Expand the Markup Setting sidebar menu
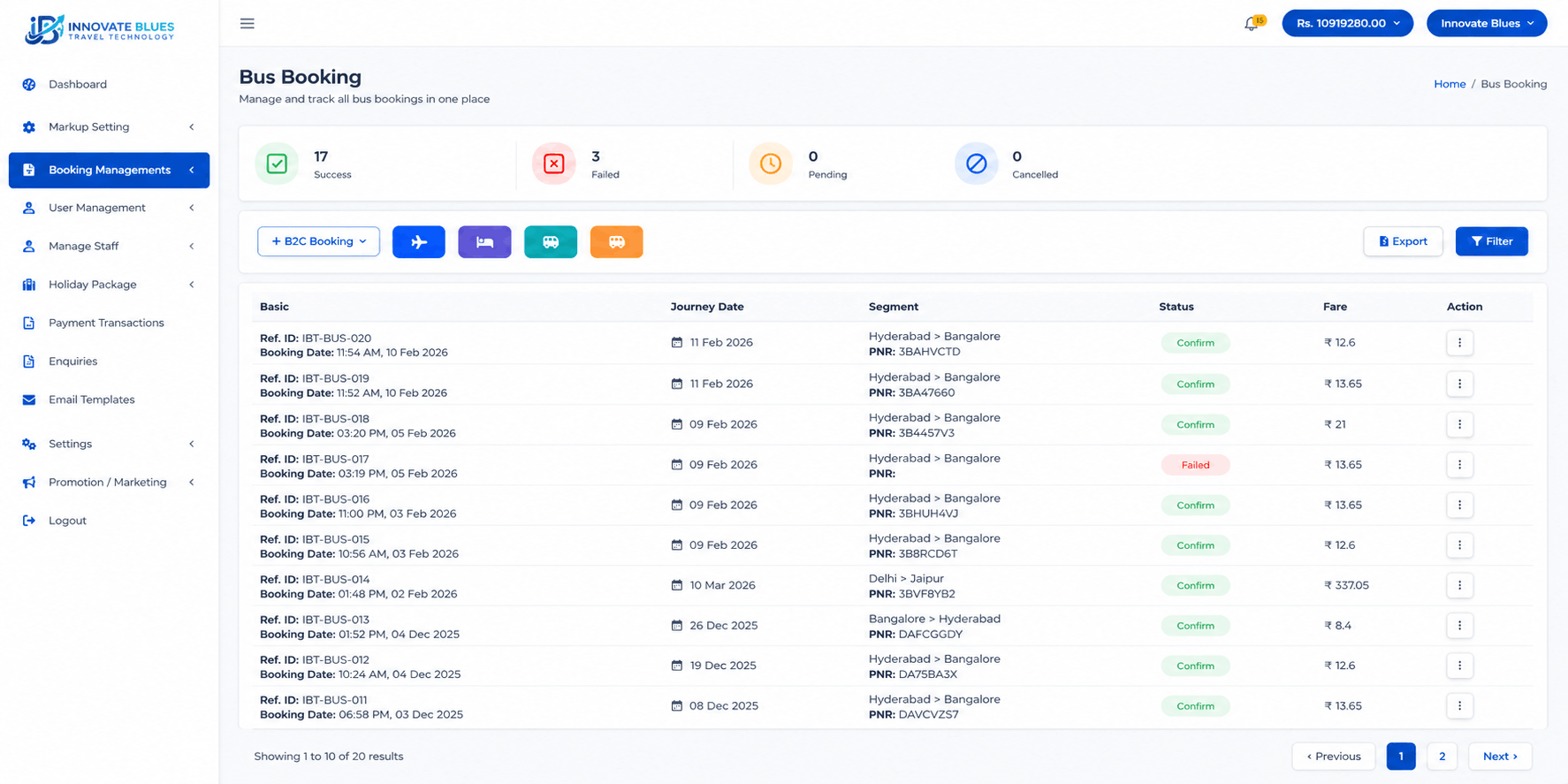The width and height of the screenshot is (1568, 784). (109, 127)
